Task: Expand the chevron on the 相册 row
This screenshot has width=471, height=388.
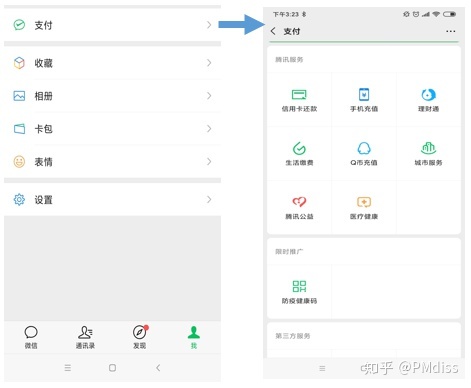Action: click(209, 96)
